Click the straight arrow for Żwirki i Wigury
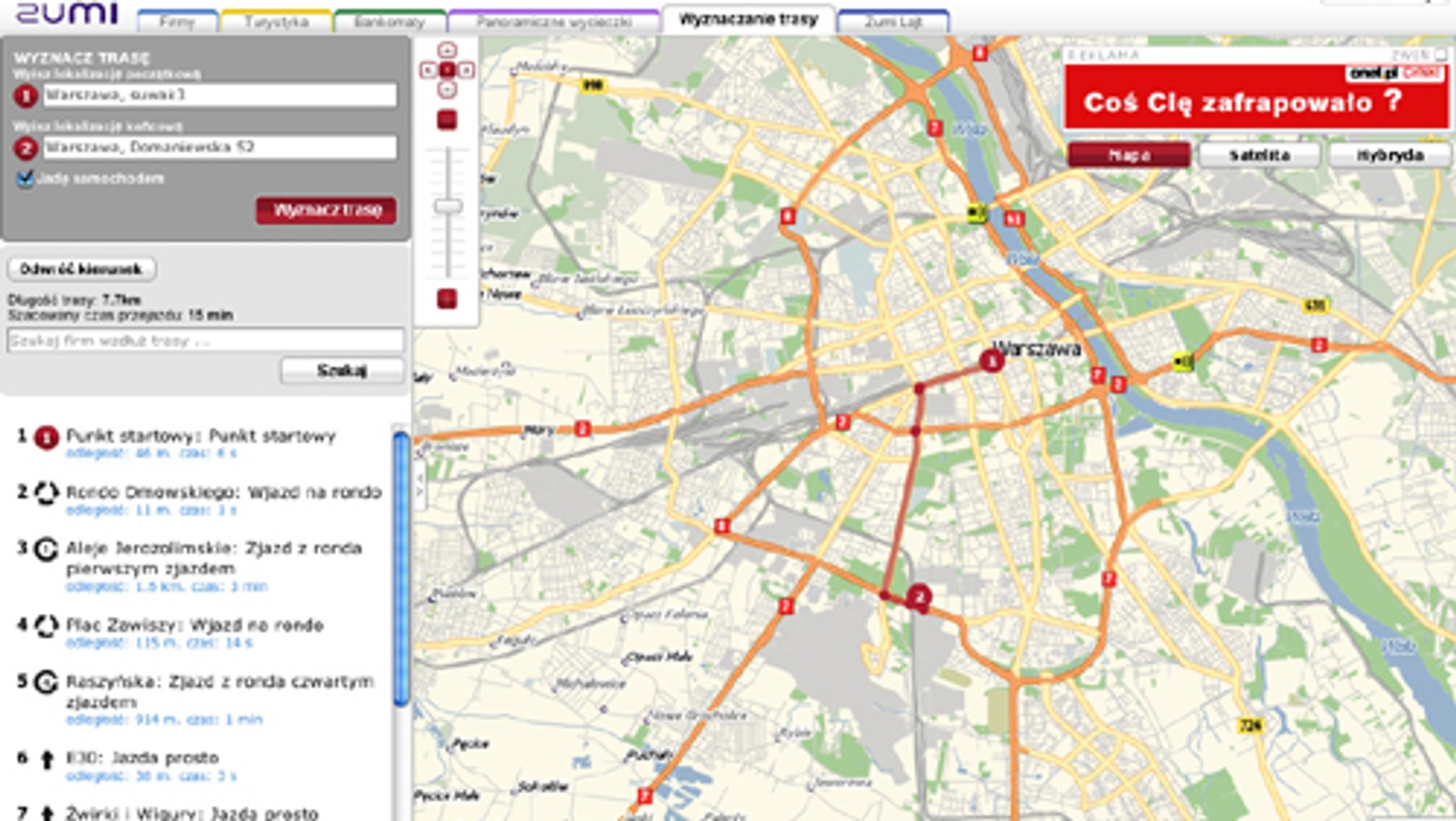The height and width of the screenshot is (821, 1456). (46, 813)
